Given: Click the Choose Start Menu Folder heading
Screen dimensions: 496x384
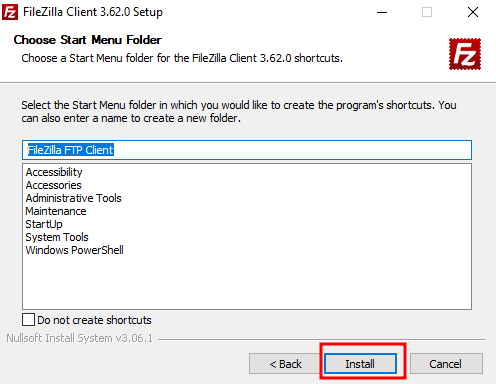Looking at the screenshot, I should pos(88,40).
